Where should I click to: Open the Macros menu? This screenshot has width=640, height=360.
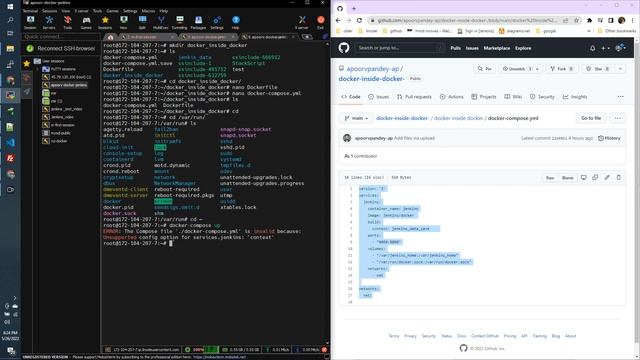coord(148,11)
